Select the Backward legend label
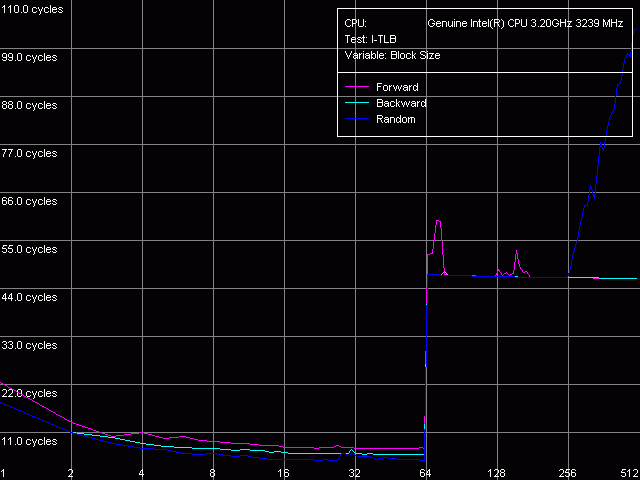 pos(401,103)
